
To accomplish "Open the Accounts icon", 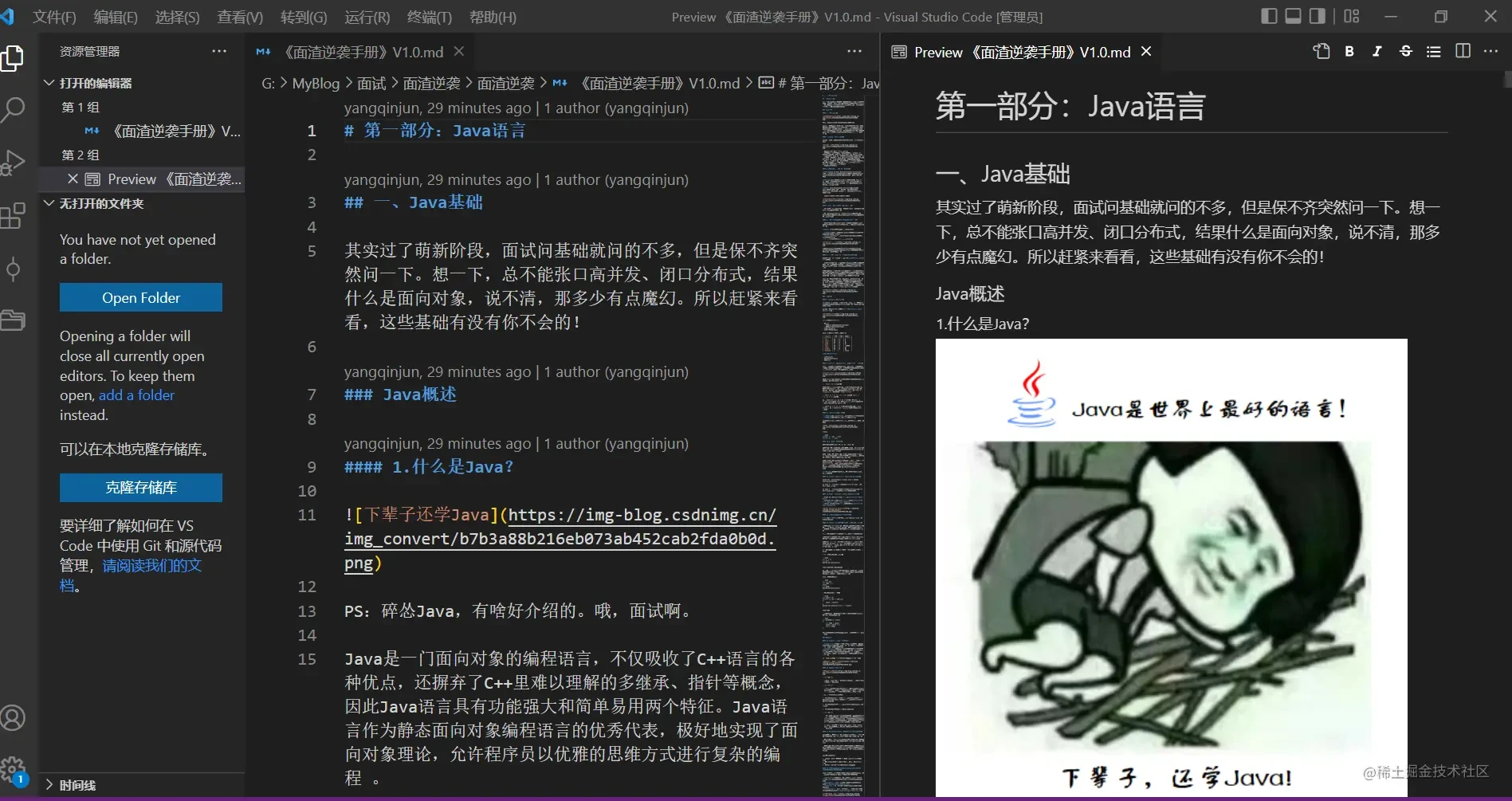I will pyautogui.click(x=13, y=718).
